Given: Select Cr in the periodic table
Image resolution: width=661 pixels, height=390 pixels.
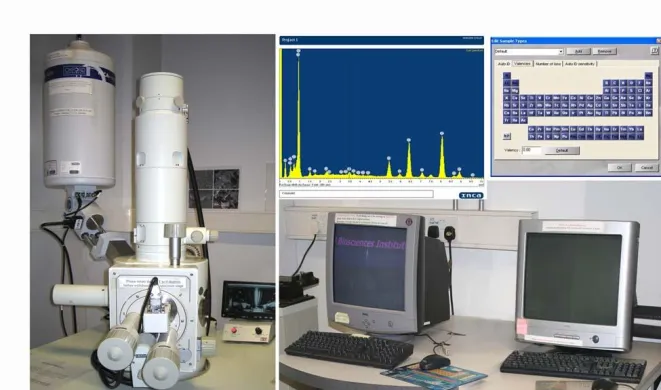Looking at the screenshot, I should pyautogui.click(x=548, y=98).
